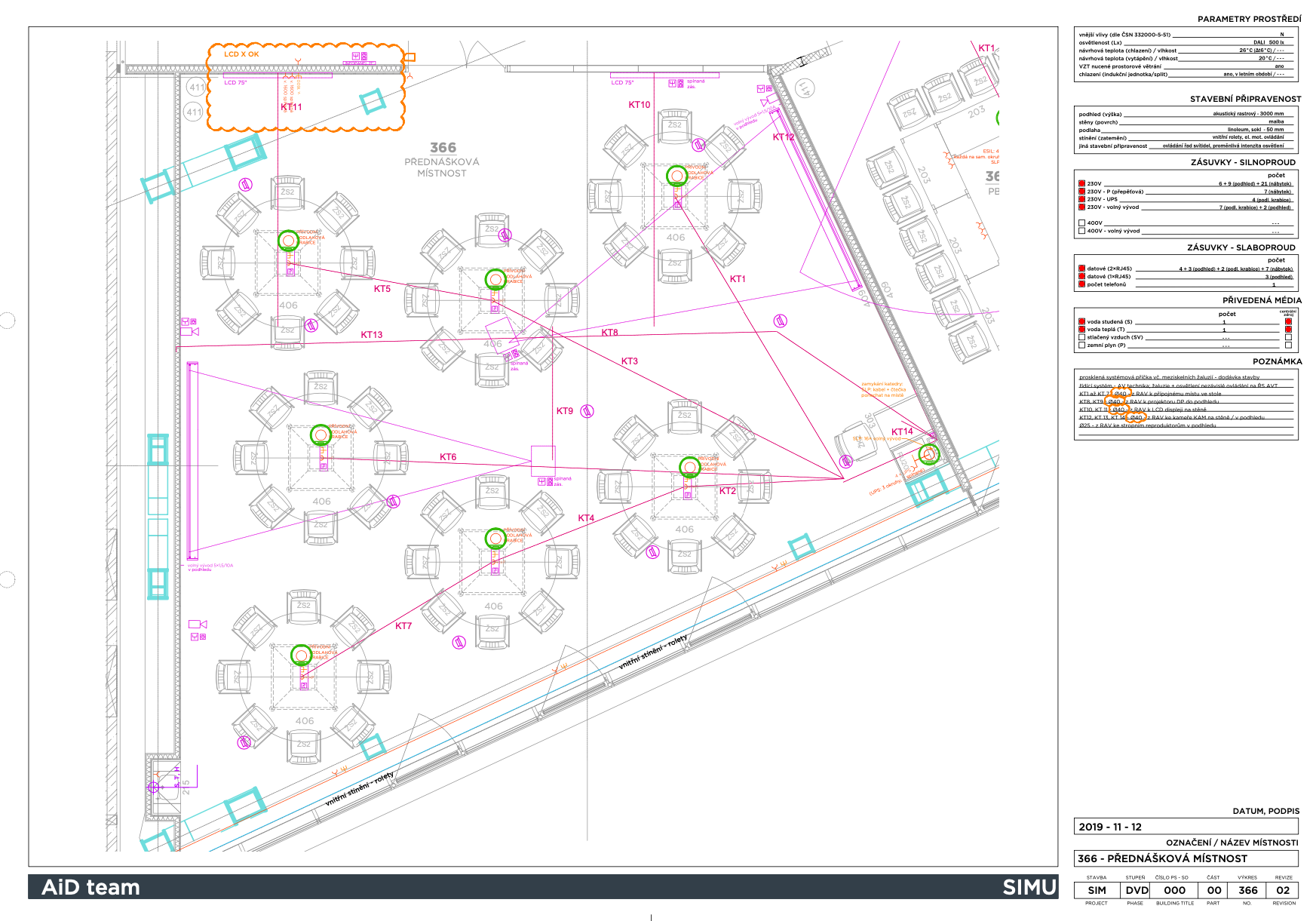Select the green floor box marker near KT14
This screenshot has width=1316, height=921.
pos(928,454)
